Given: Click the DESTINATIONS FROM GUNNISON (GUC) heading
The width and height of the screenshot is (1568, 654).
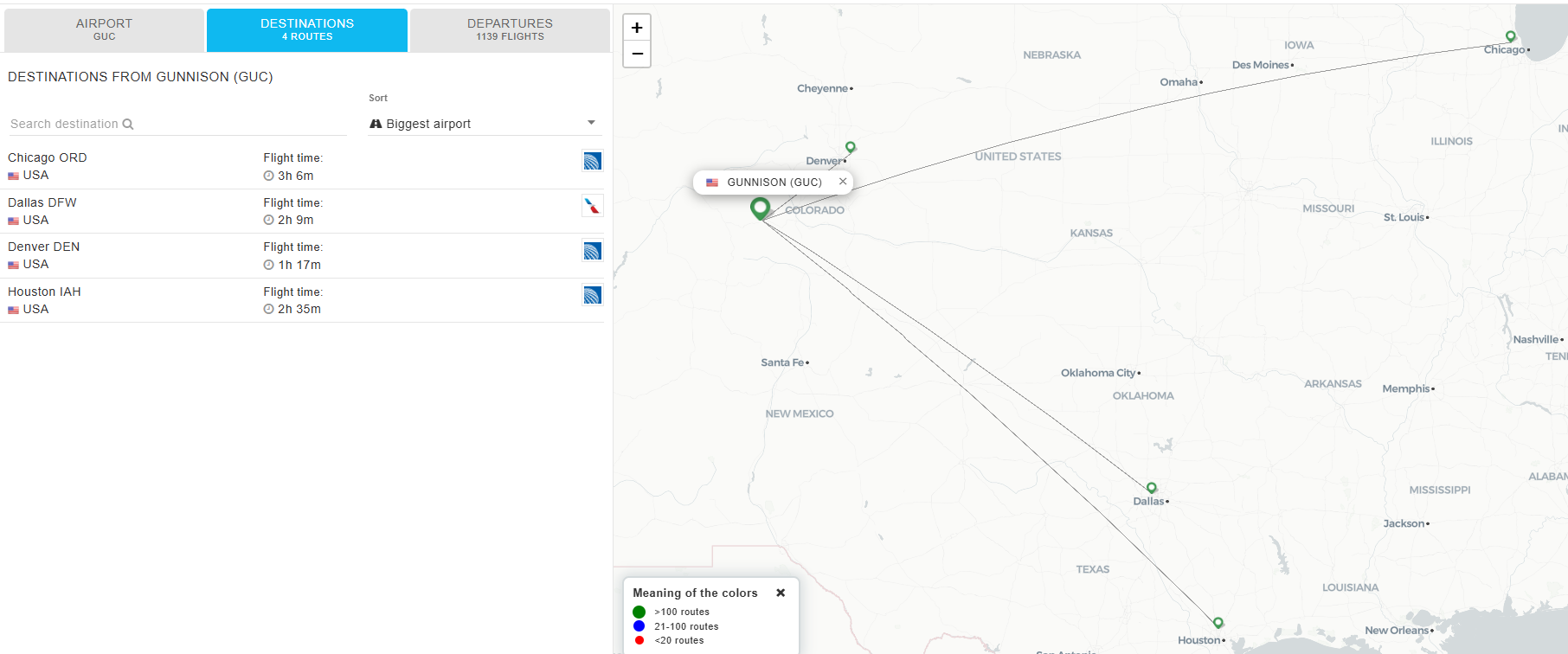Looking at the screenshot, I should pos(140,77).
